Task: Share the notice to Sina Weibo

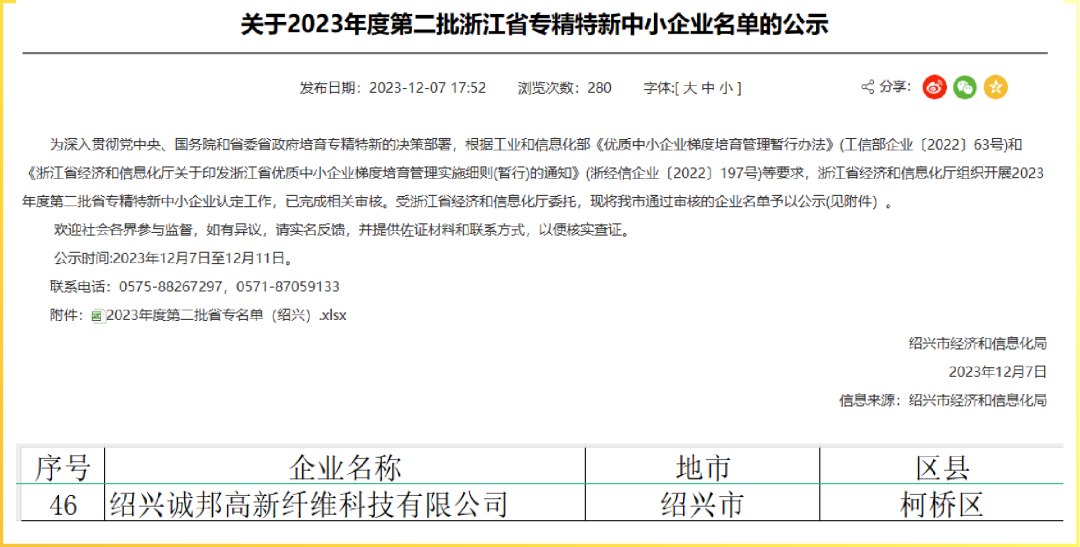Action: [934, 87]
